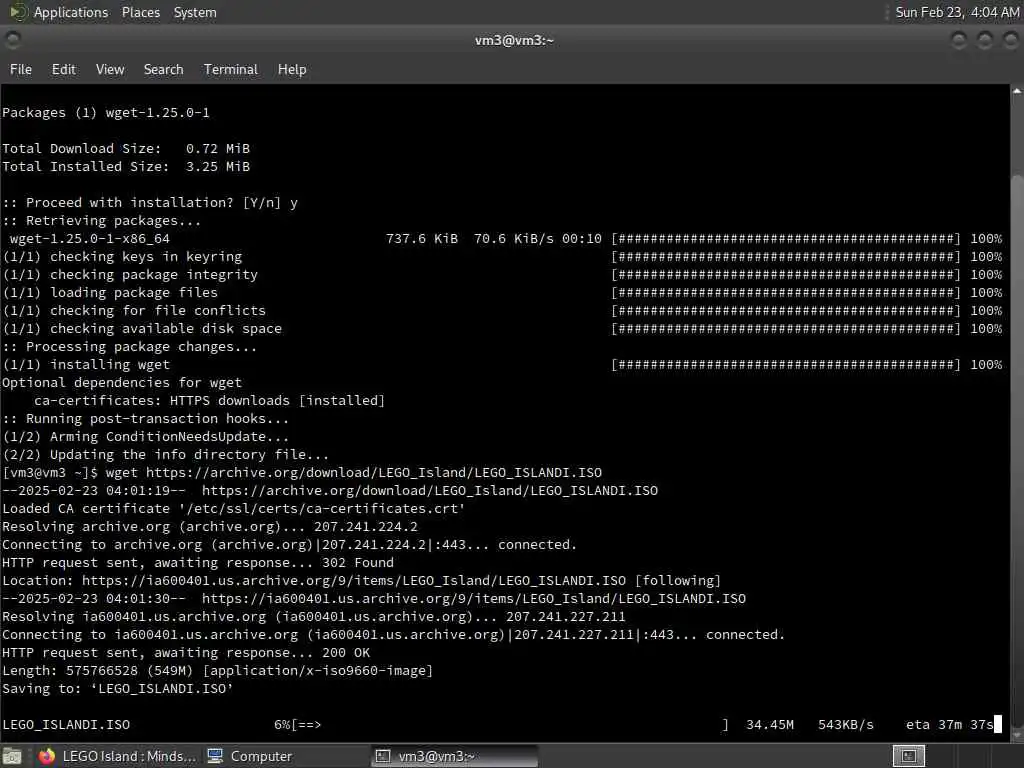Click the wget download progress bar

tap(510, 725)
